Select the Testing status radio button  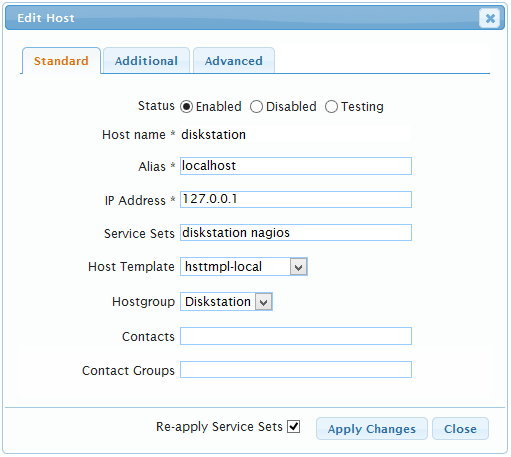pyautogui.click(x=331, y=107)
